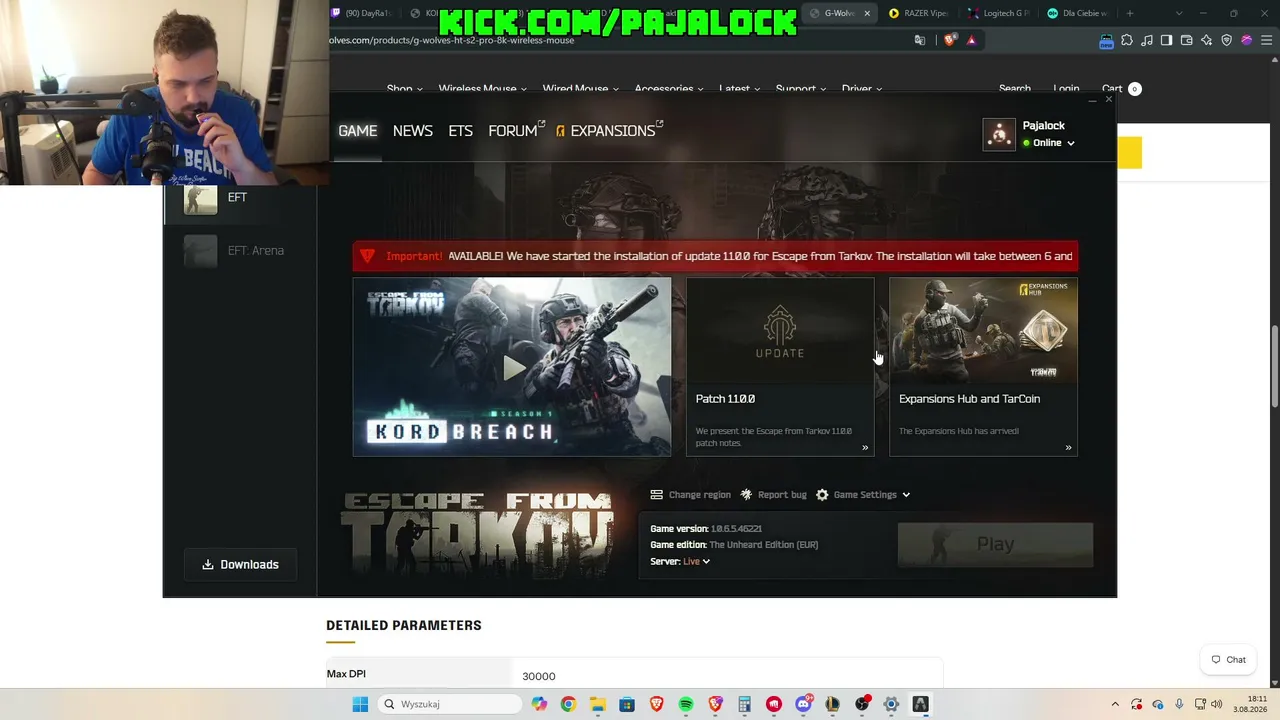Switch to the NEWS tab
The width and height of the screenshot is (1280, 720).
[412, 131]
